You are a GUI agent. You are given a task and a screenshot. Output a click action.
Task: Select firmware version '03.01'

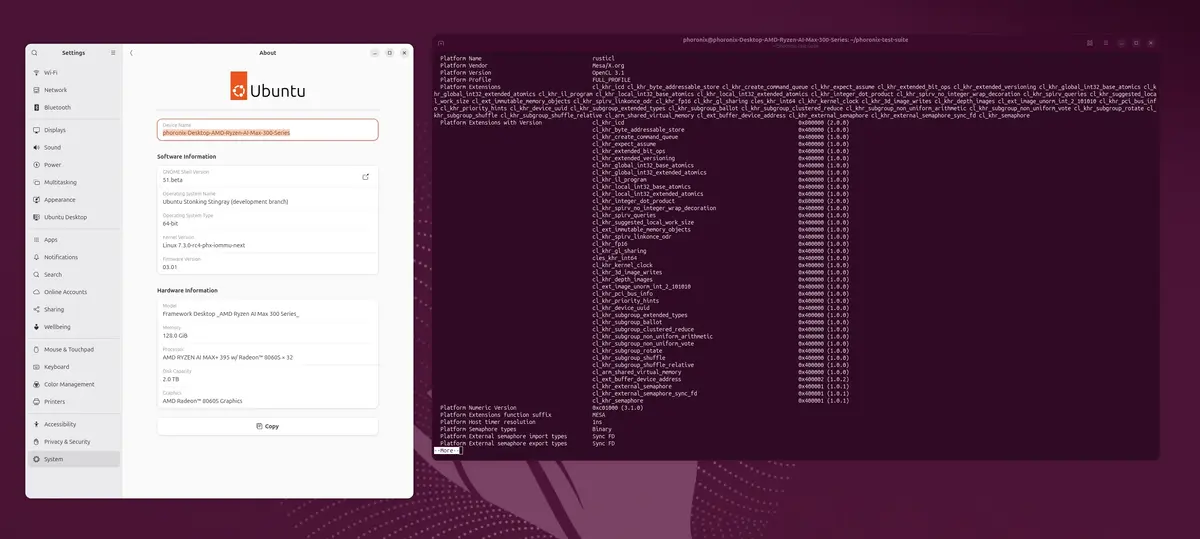[x=169, y=266]
